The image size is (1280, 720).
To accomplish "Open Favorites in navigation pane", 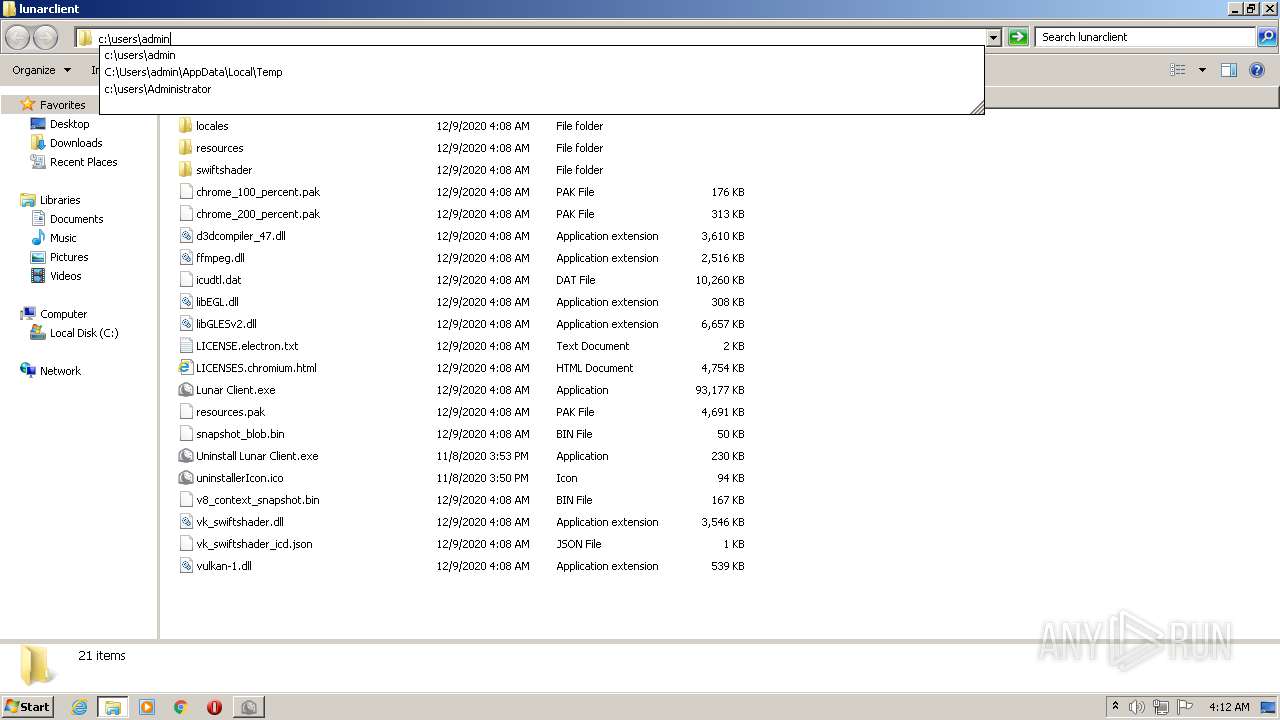I will [x=62, y=105].
